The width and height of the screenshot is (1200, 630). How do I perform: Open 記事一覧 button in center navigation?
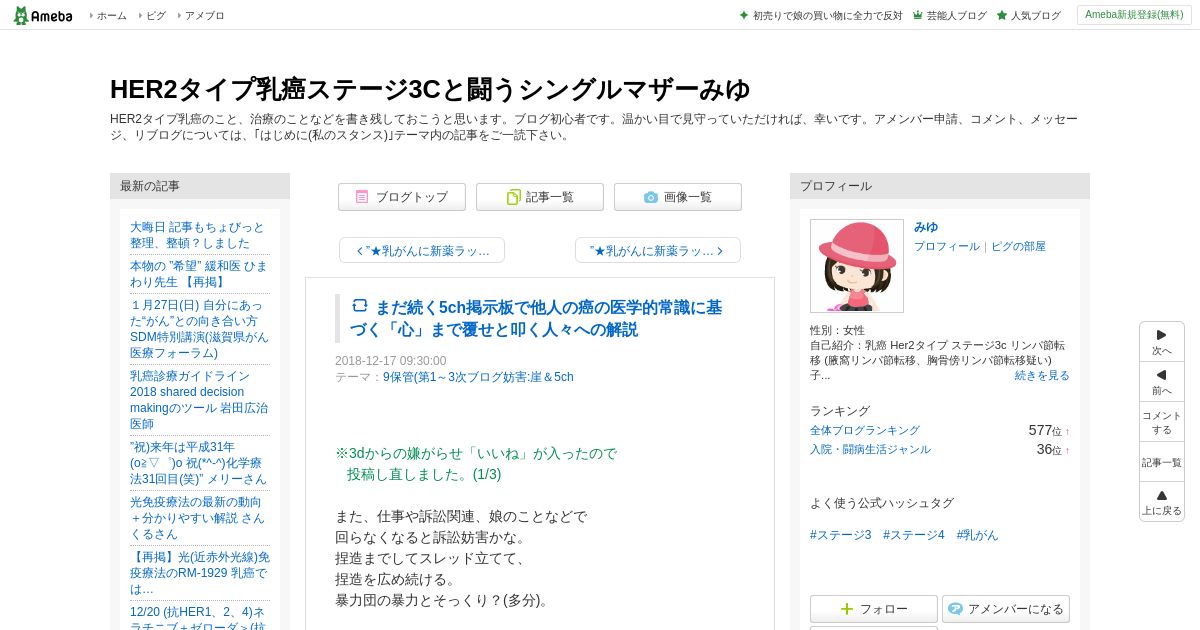click(540, 197)
